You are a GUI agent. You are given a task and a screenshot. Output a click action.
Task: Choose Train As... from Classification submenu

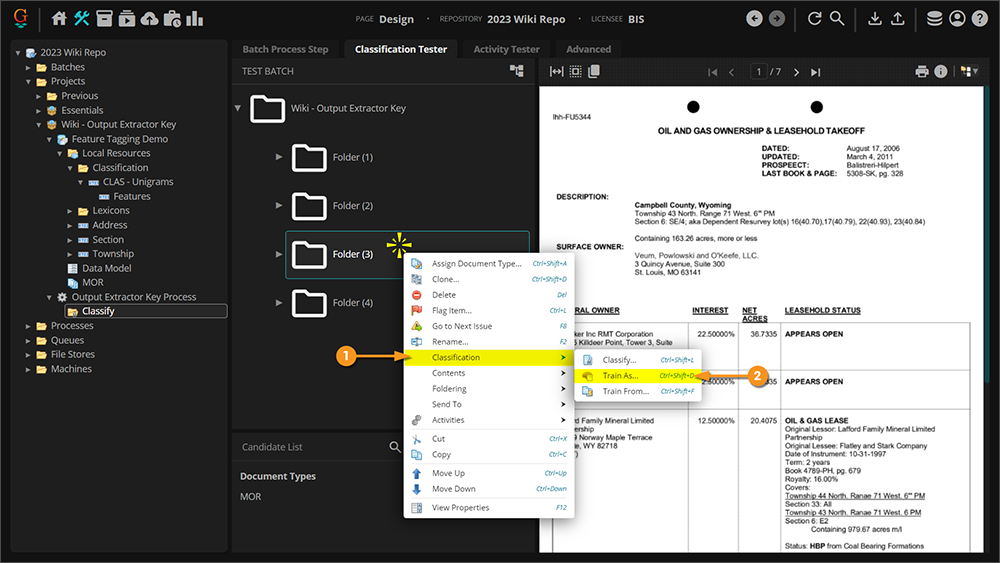(620, 376)
